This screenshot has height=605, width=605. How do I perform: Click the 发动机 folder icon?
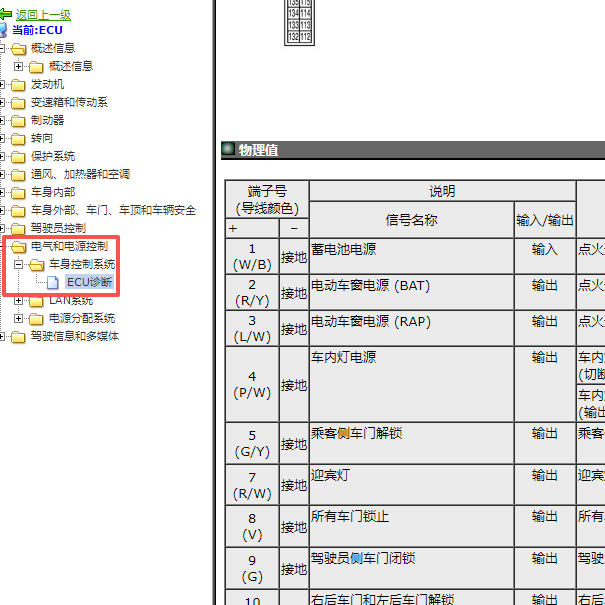(x=18, y=85)
